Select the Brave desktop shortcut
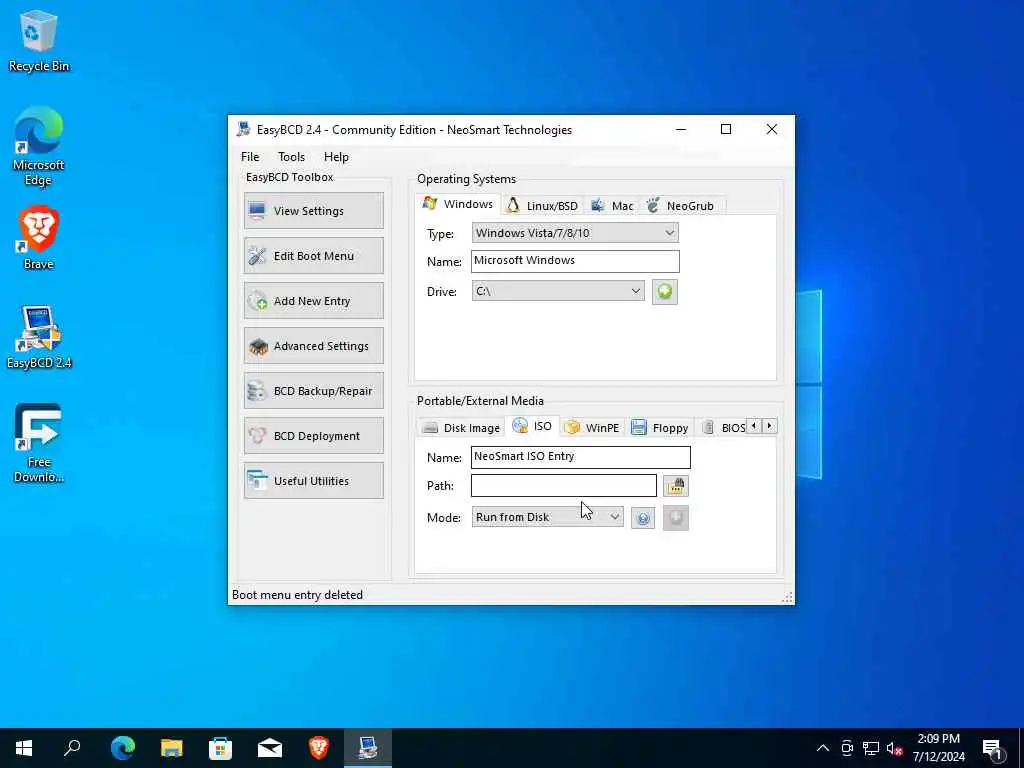The height and width of the screenshot is (768, 1024). pos(39,238)
